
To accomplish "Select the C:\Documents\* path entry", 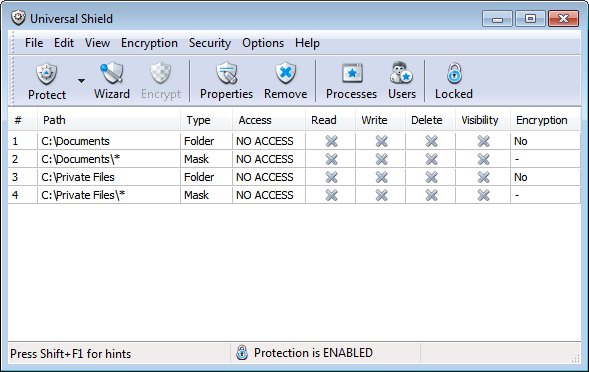I will click(x=80, y=159).
